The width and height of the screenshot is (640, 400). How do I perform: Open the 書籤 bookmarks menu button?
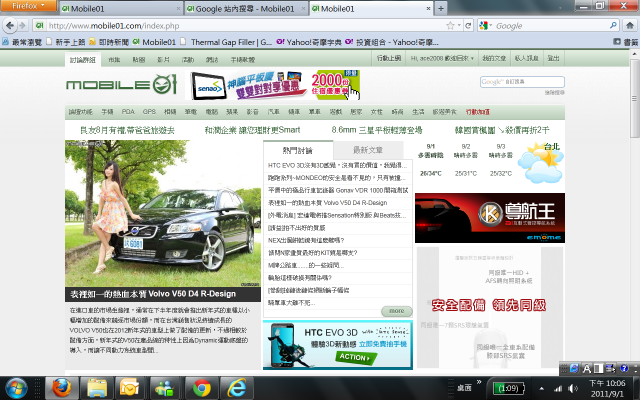626,42
